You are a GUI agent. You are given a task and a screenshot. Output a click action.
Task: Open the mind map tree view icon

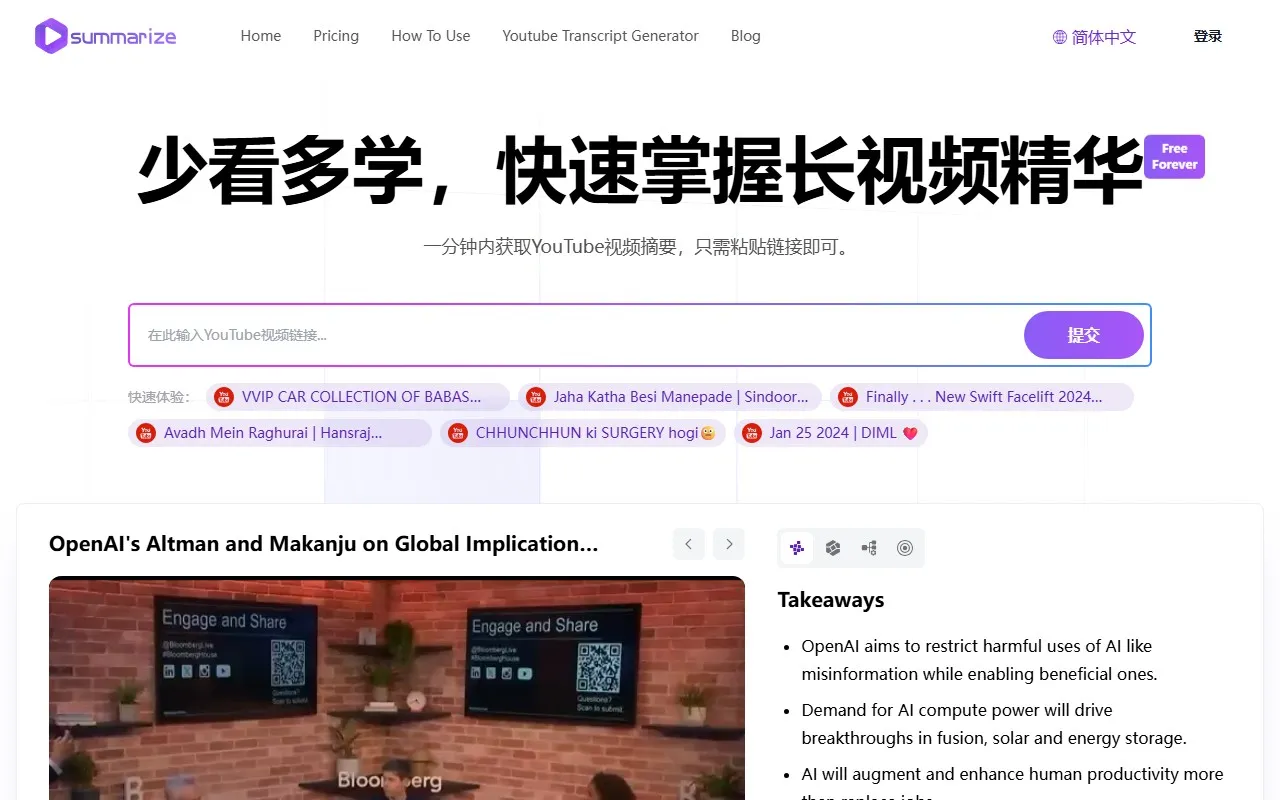(x=869, y=548)
